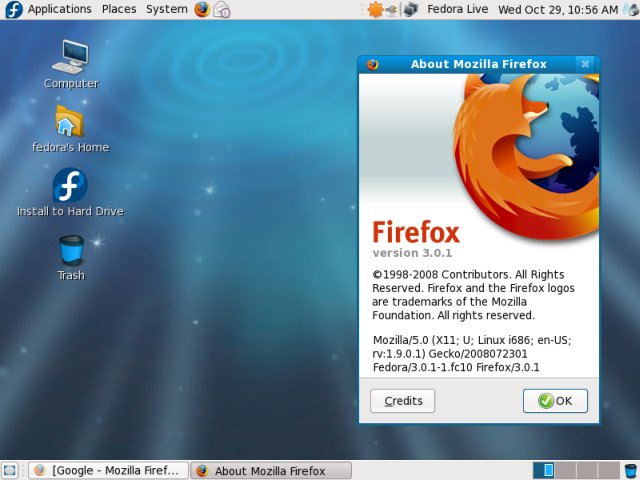Click the OK button

pos(555,401)
